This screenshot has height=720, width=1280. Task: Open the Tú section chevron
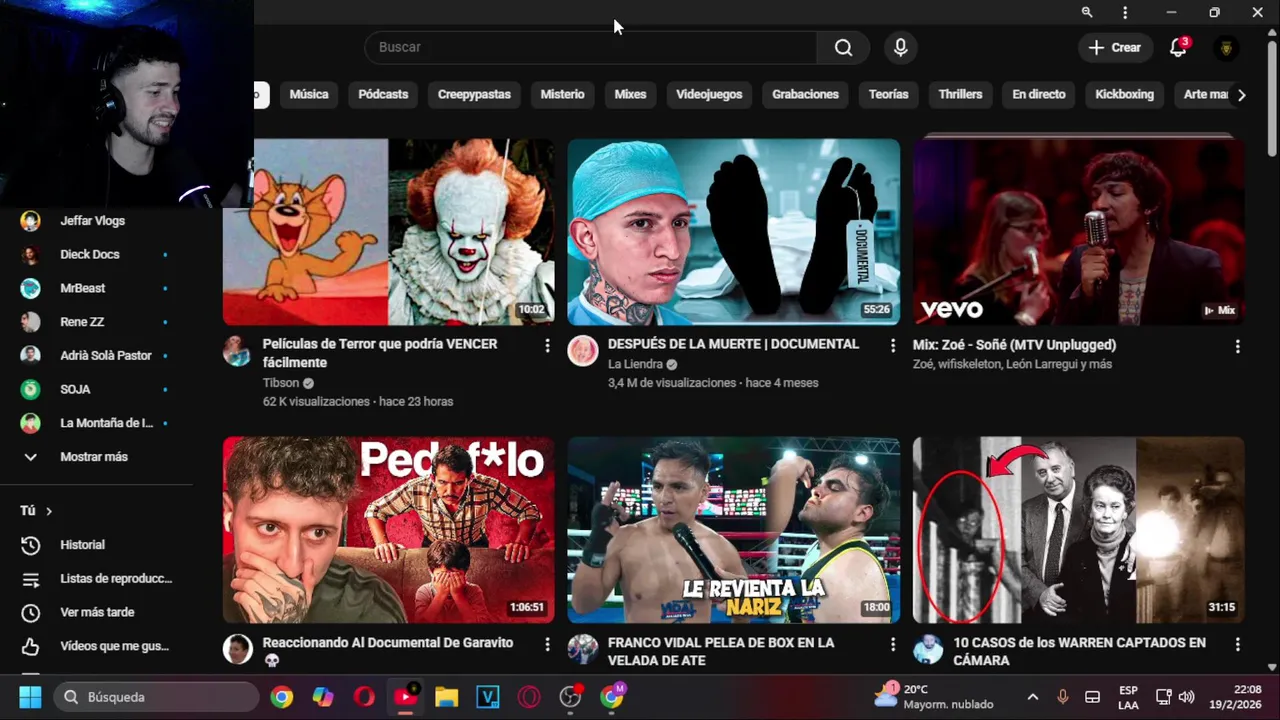[x=48, y=511]
